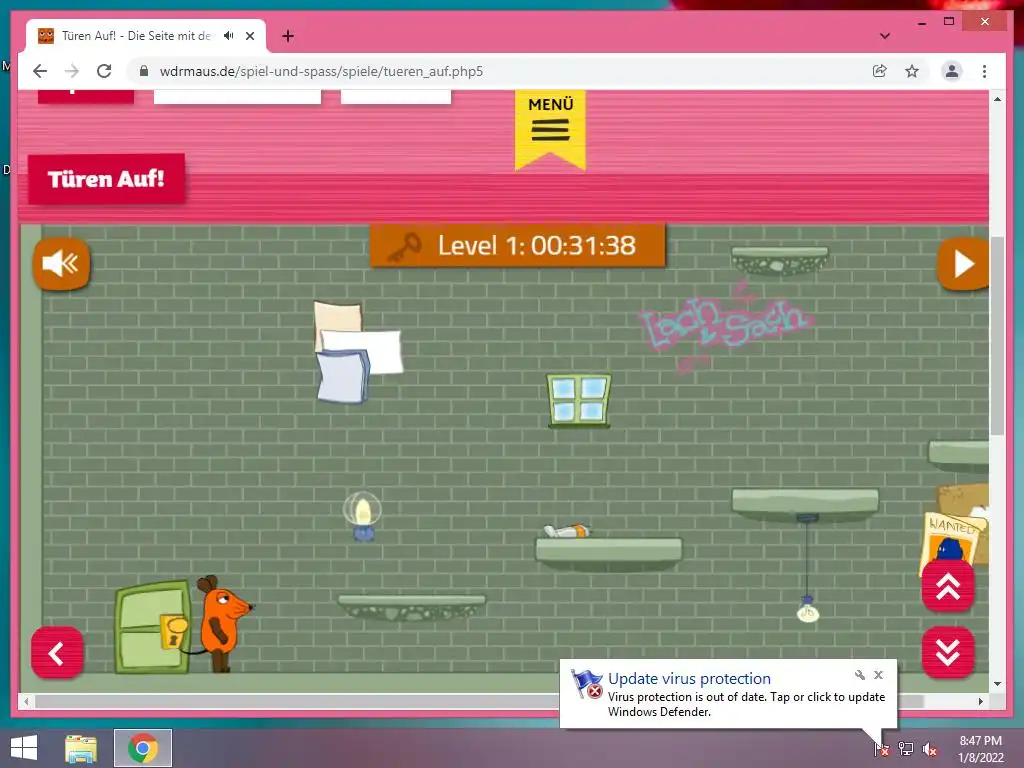Open the clock showing 8:47 PM
The image size is (1024, 768).
[x=980, y=749]
